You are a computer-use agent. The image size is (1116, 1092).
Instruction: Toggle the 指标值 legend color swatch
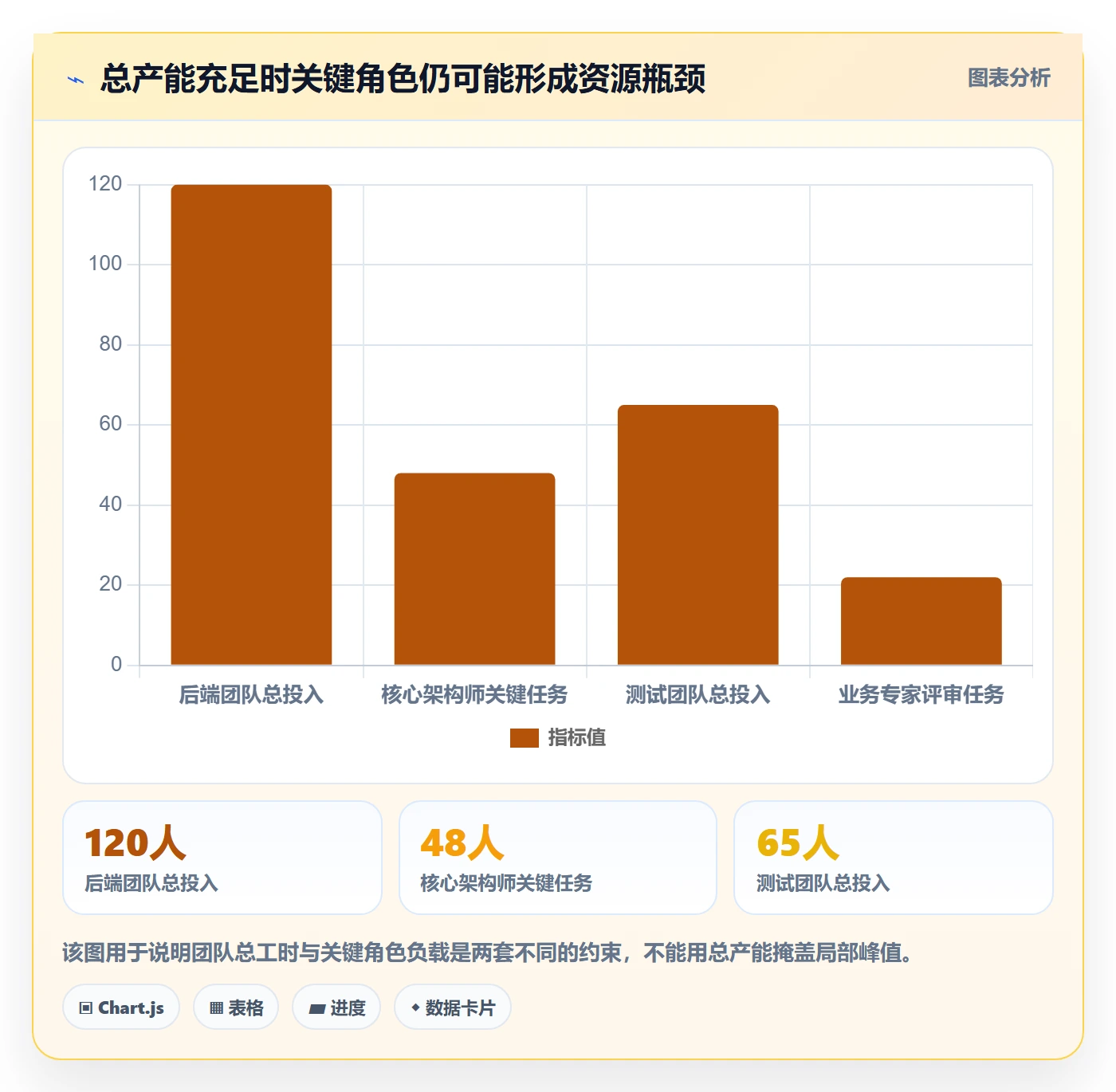click(525, 738)
